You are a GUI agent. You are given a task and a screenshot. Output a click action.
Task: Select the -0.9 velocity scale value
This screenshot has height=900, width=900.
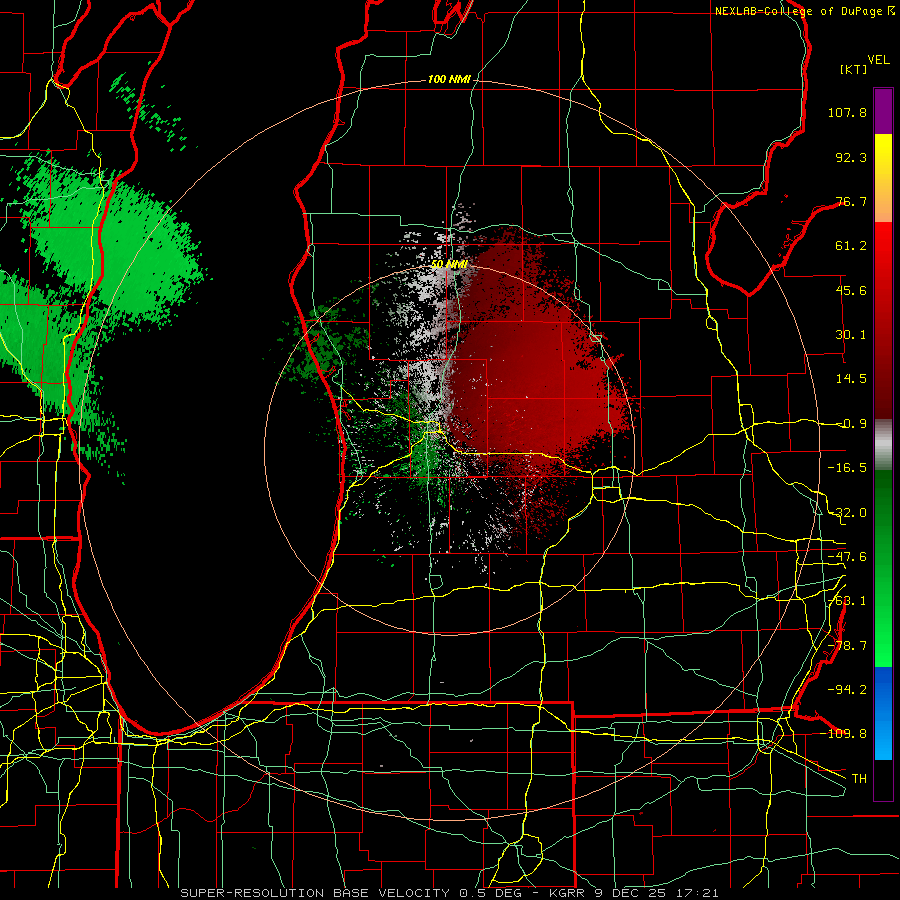(x=851, y=424)
